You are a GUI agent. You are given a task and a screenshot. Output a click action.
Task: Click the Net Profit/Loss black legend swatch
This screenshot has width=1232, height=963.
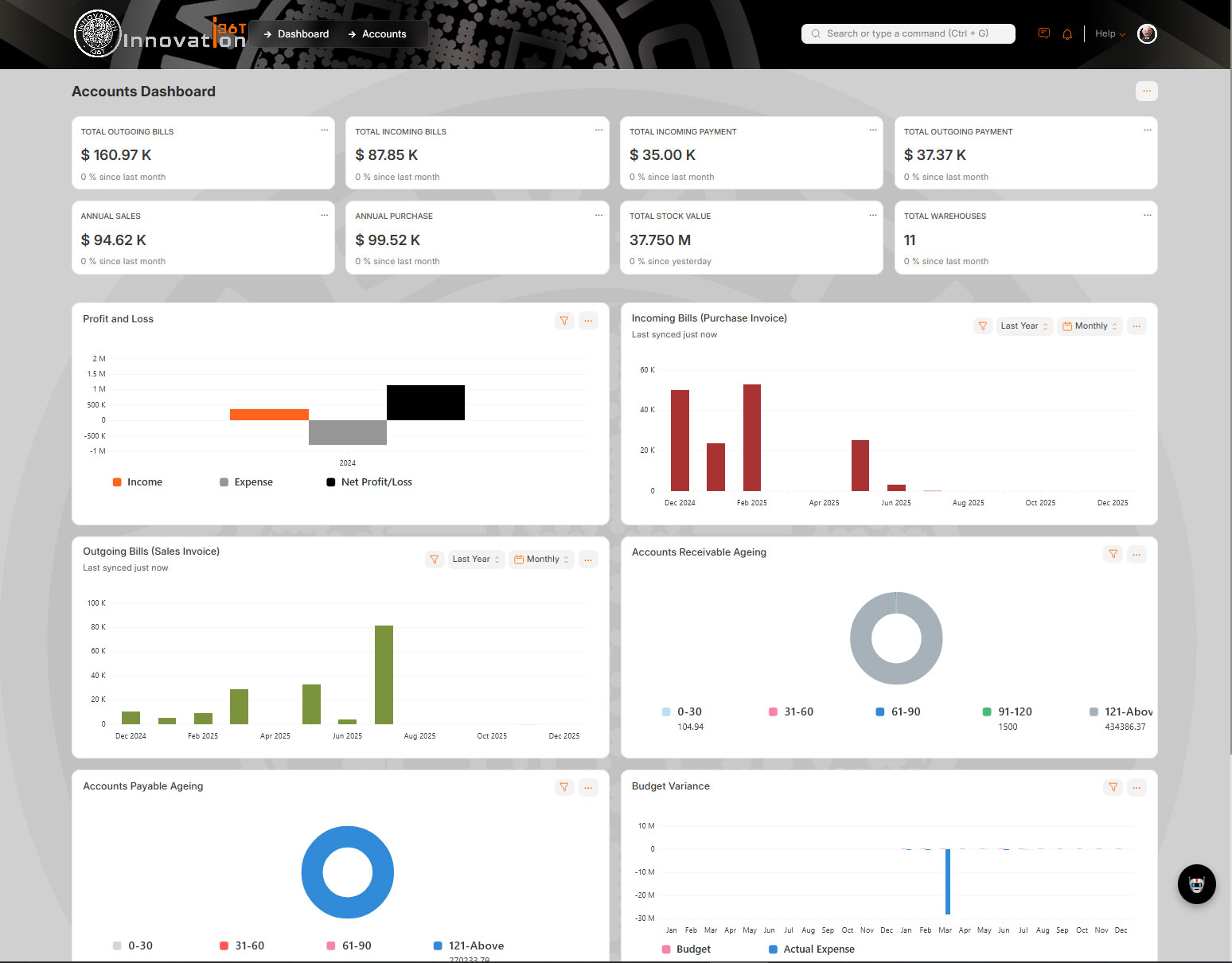coord(331,482)
